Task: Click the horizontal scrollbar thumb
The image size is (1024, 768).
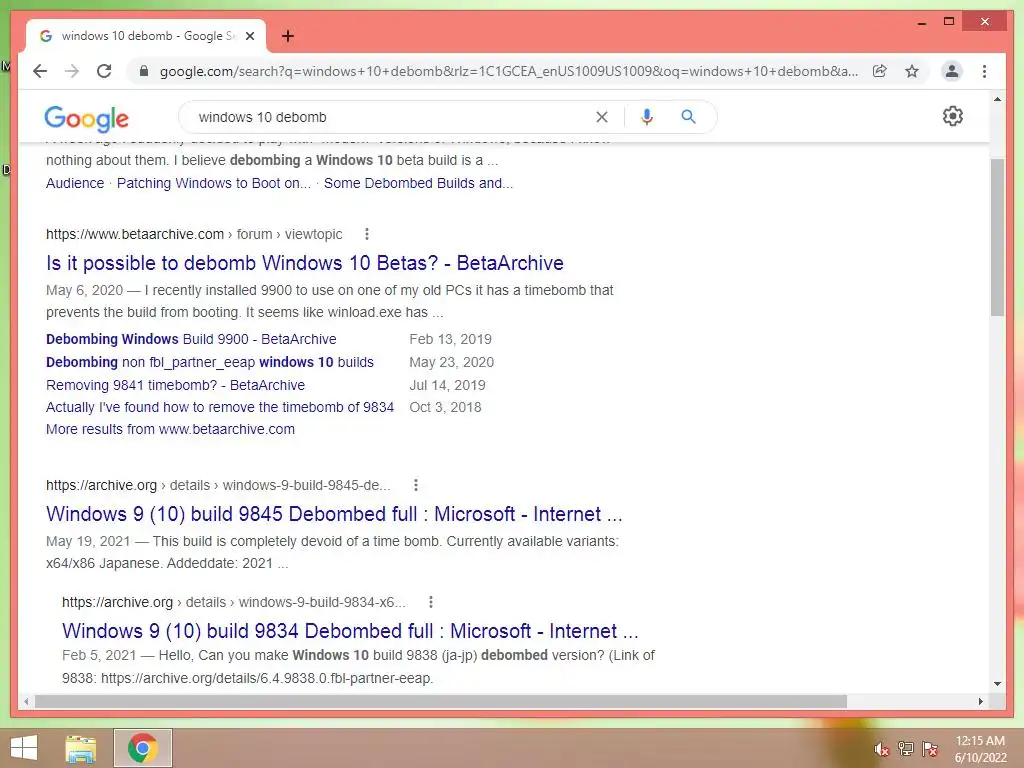Action: coord(441,701)
